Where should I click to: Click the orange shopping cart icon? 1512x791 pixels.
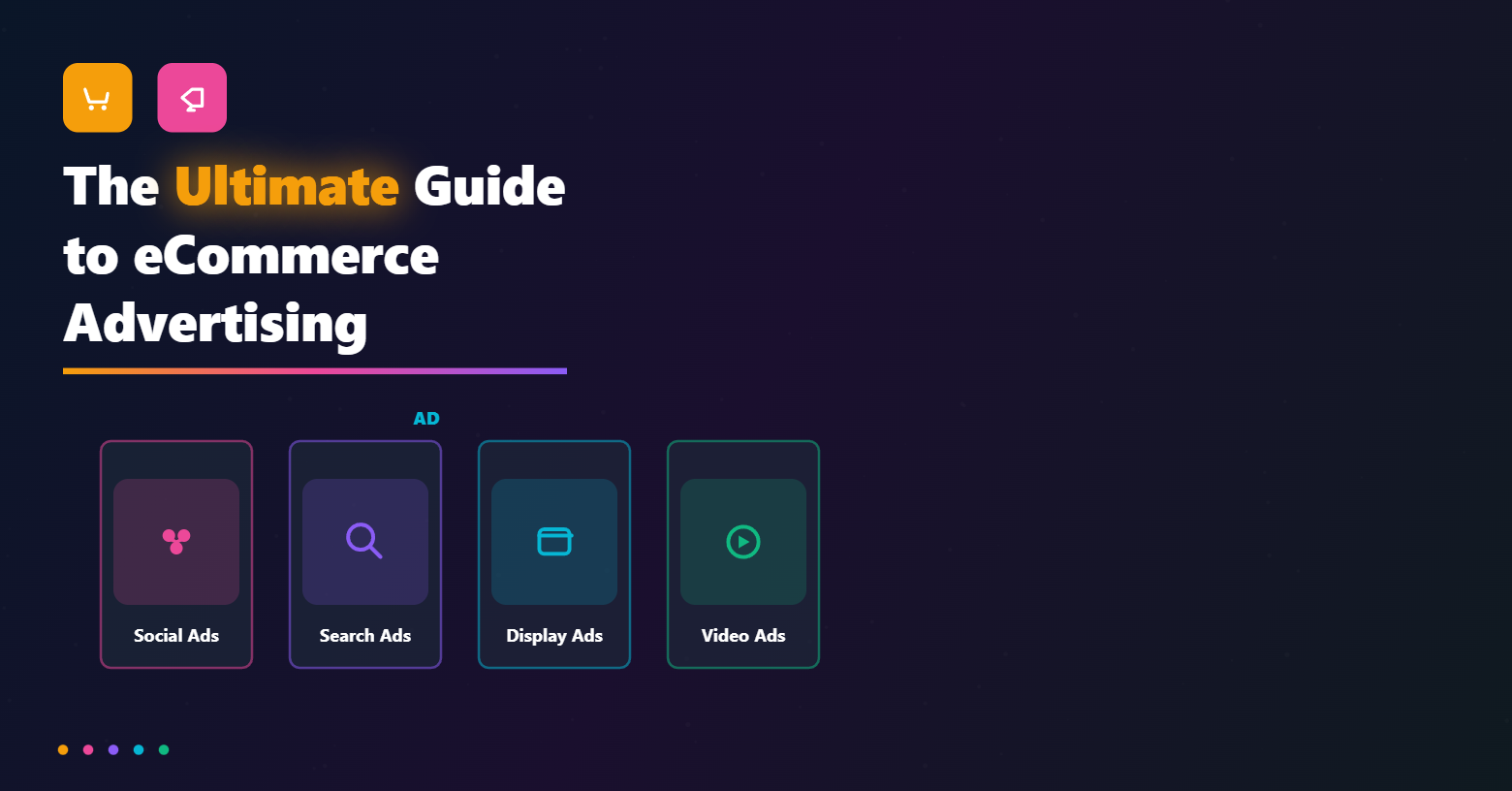[x=96, y=97]
